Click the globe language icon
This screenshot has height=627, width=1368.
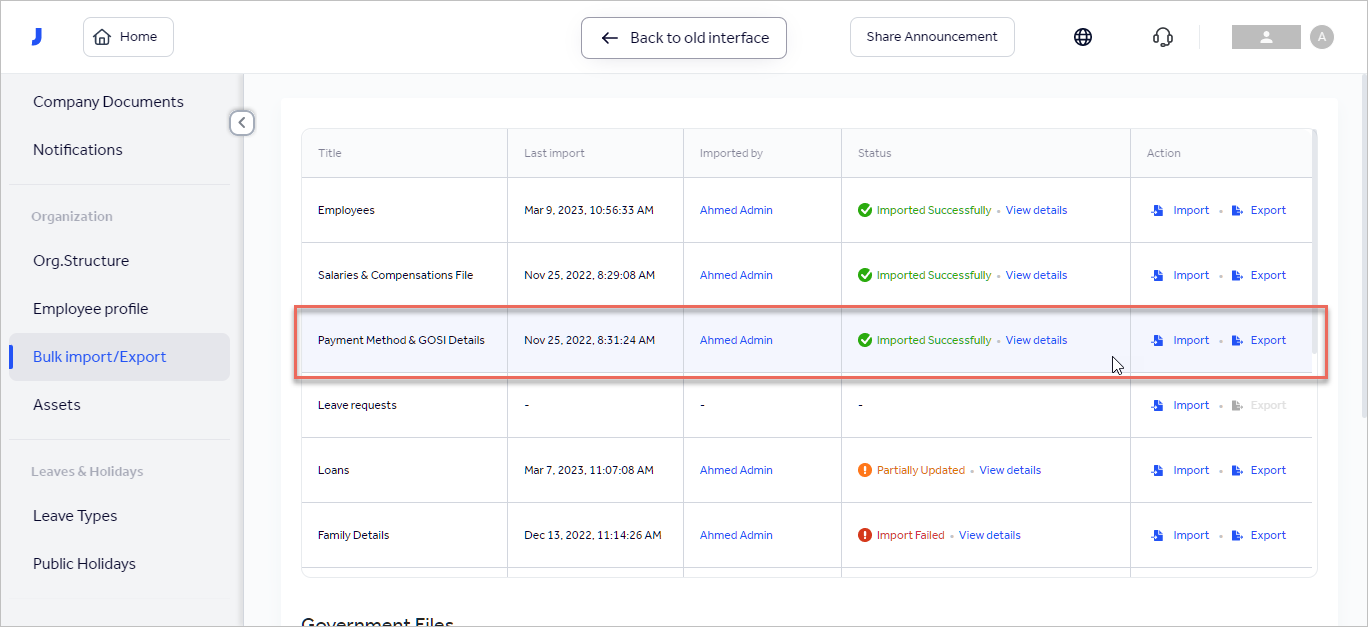pos(1083,36)
